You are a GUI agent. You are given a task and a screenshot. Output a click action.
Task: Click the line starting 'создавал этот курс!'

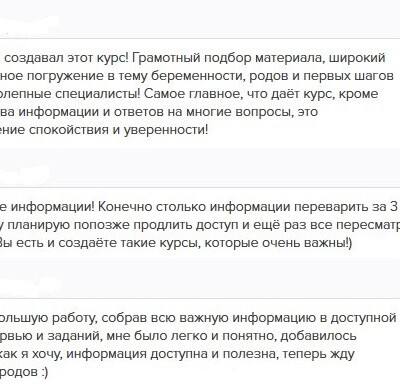(x=195, y=58)
